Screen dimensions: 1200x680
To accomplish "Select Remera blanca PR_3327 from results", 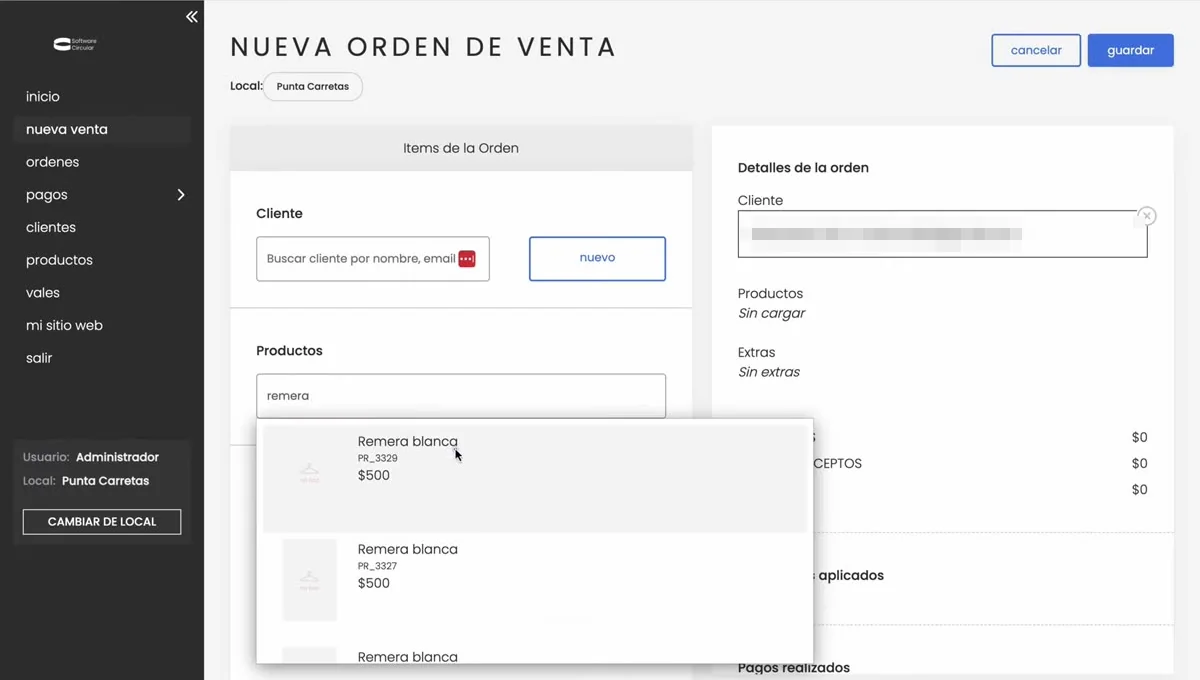I will click(x=535, y=584).
